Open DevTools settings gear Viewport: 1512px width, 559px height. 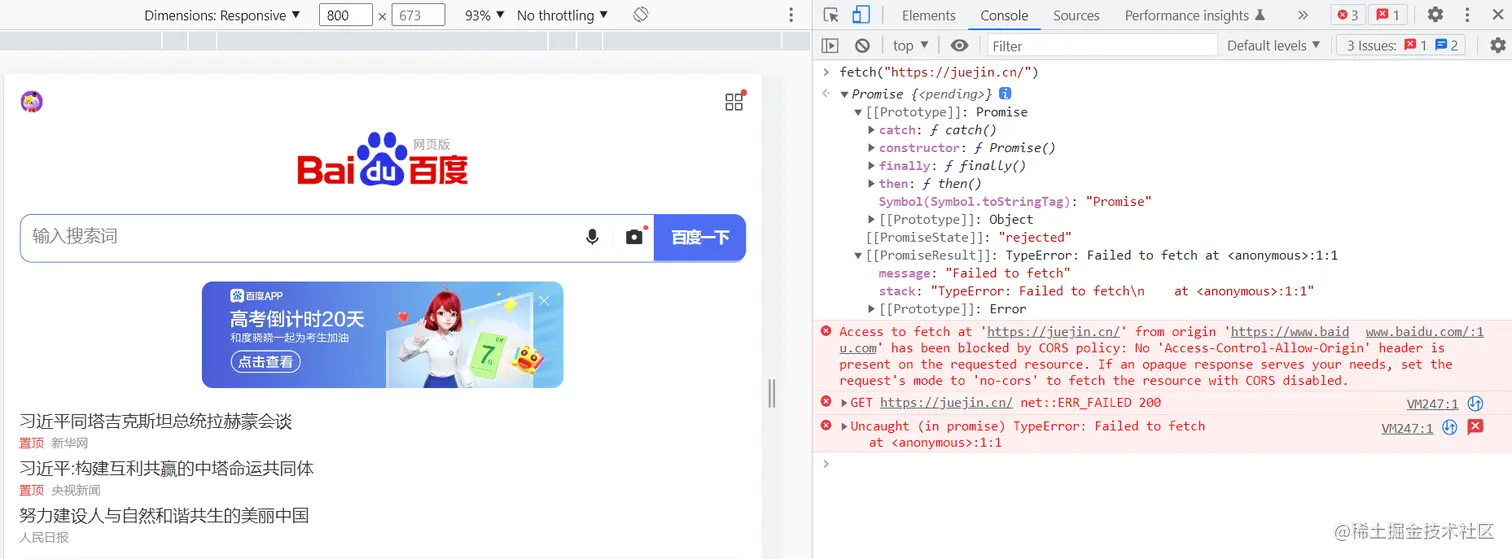point(1435,15)
